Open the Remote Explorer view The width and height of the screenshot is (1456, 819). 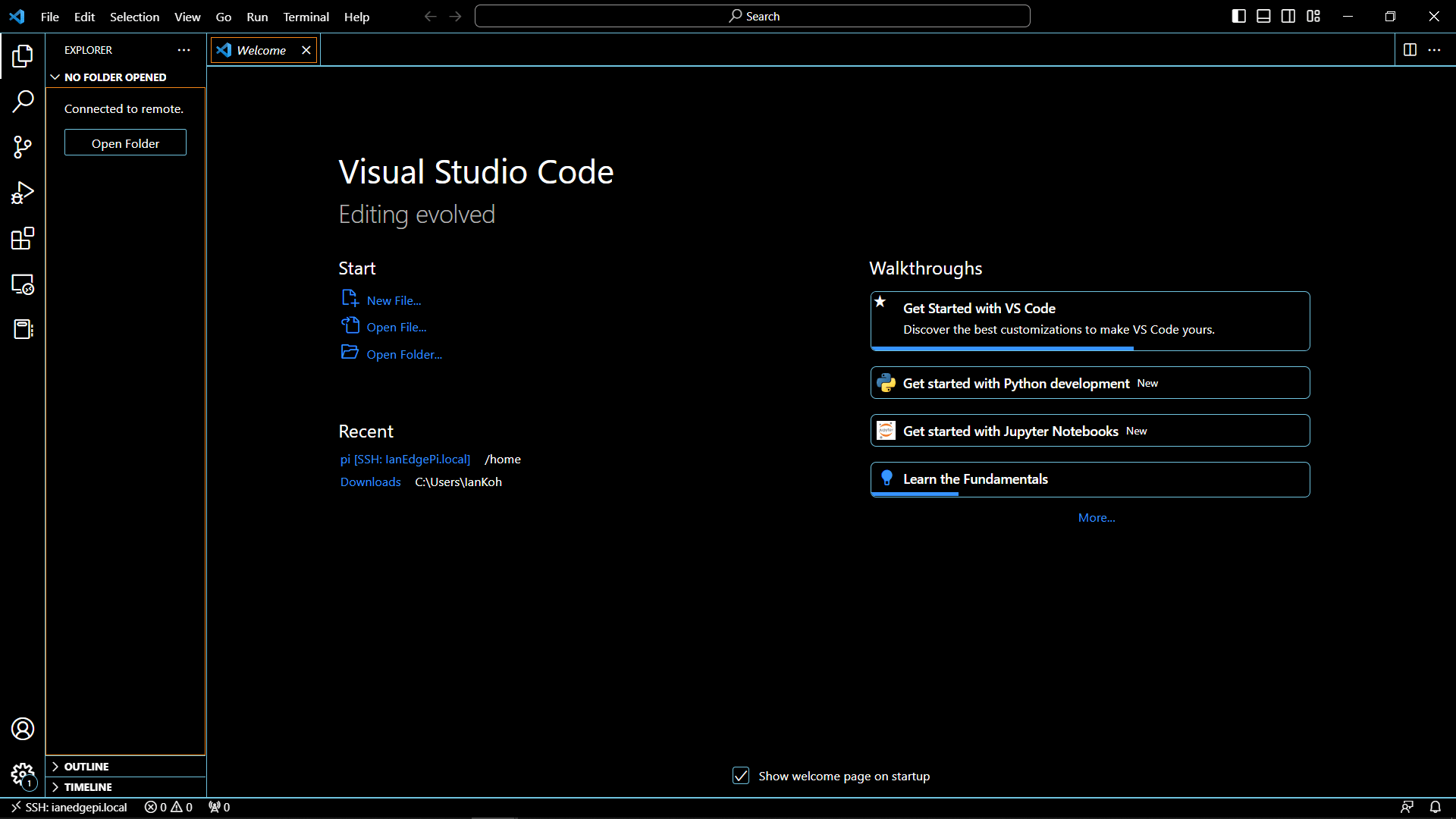pos(23,284)
